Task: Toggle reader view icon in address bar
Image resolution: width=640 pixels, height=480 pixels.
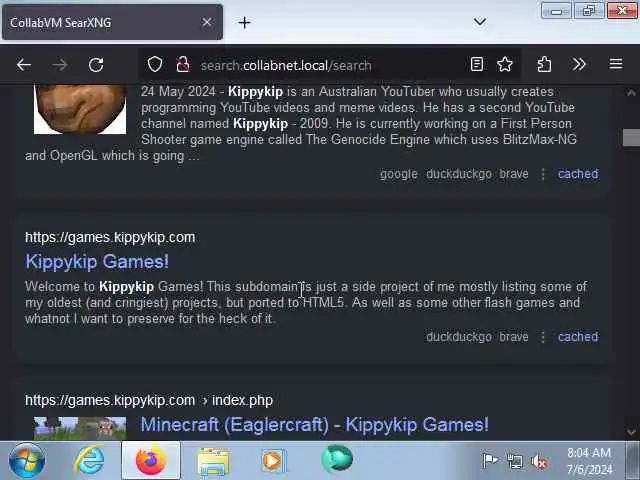Action: click(x=477, y=64)
